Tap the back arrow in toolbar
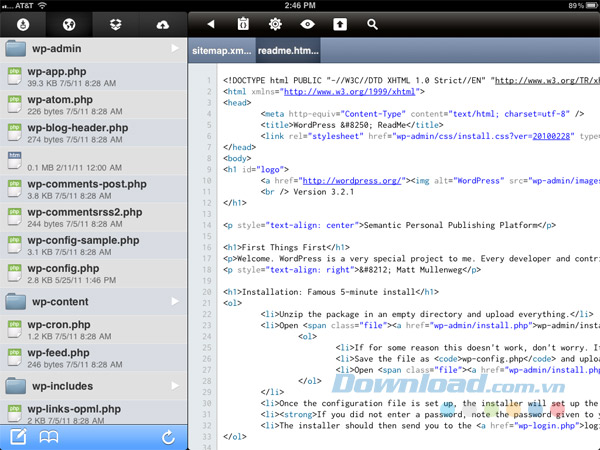600x450 pixels. click(x=211, y=24)
